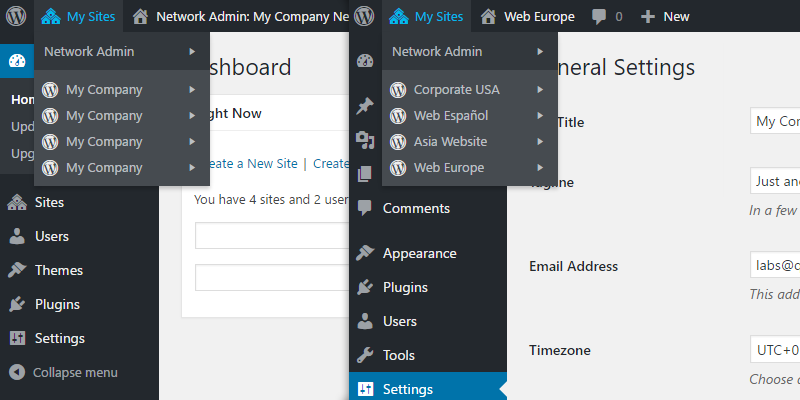
Task: Click the Tagline input field
Action: 775,181
